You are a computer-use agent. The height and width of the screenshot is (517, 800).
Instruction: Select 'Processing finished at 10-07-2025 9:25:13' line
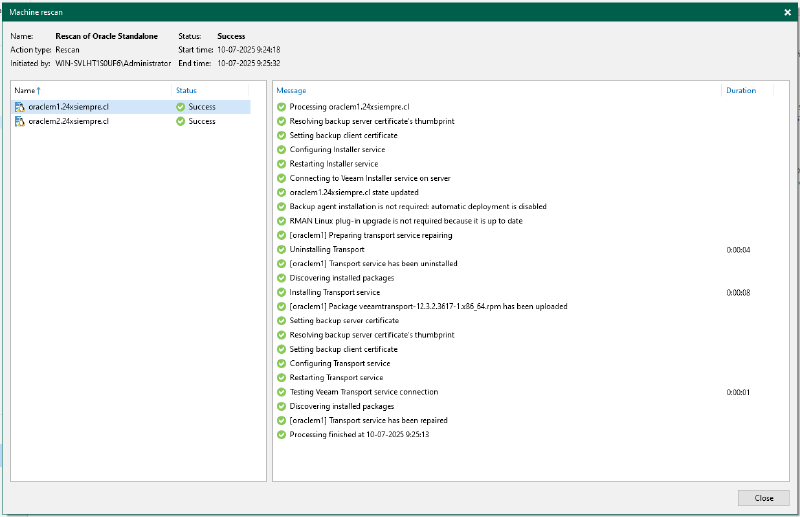[x=359, y=435]
